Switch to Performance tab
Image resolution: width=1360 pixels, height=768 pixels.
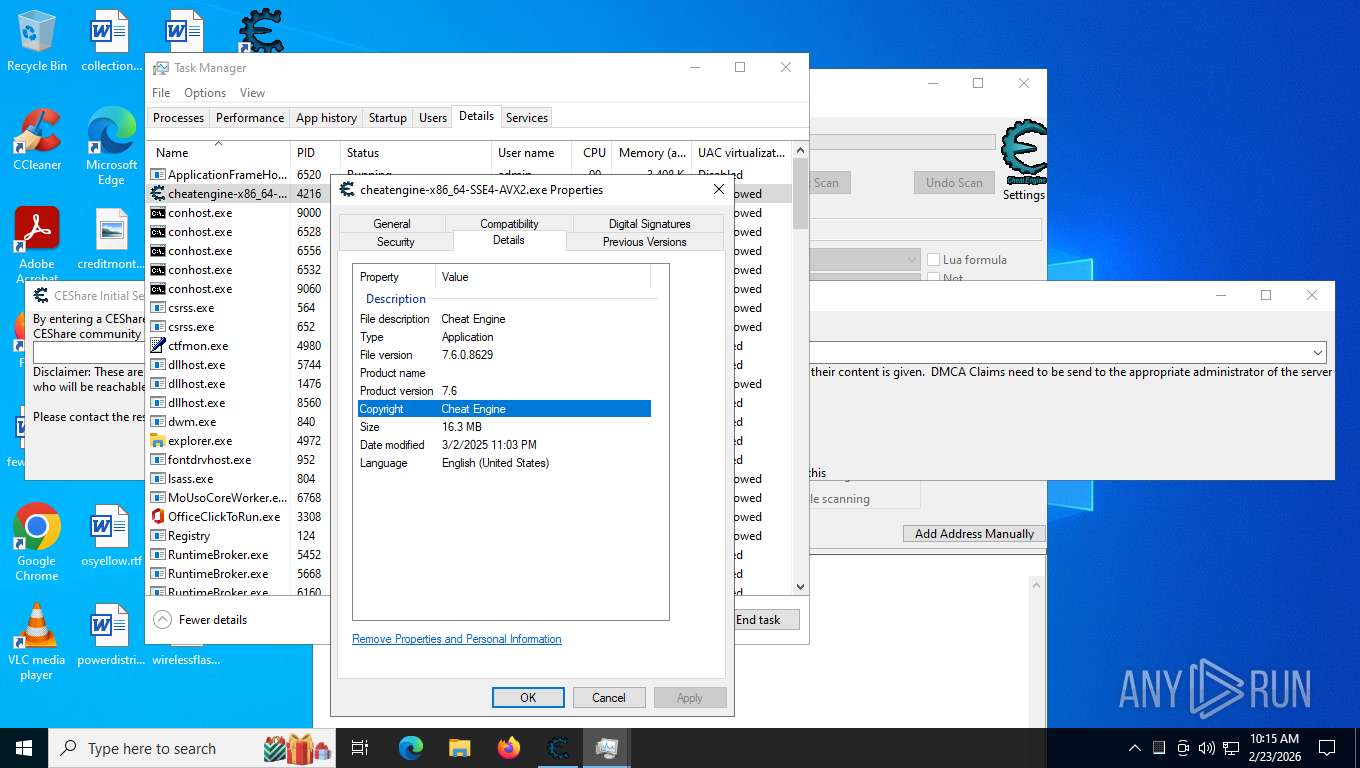point(250,118)
